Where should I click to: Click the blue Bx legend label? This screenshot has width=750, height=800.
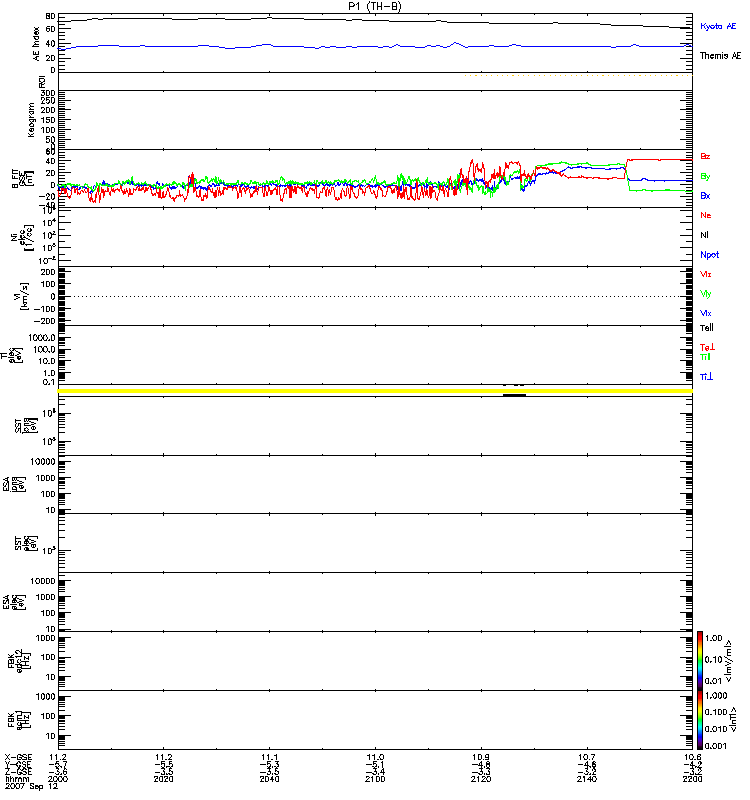point(705,195)
